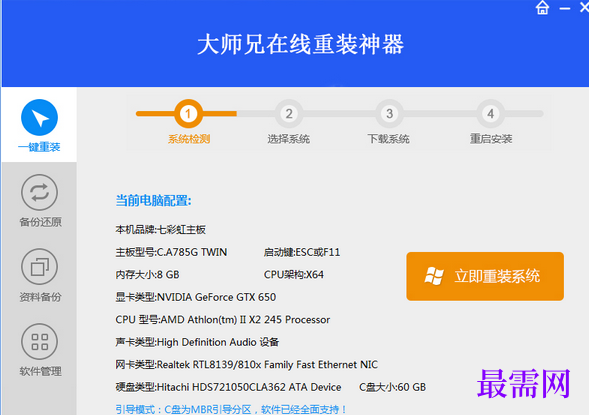Select step 2 选择系统 circle

tap(289, 113)
